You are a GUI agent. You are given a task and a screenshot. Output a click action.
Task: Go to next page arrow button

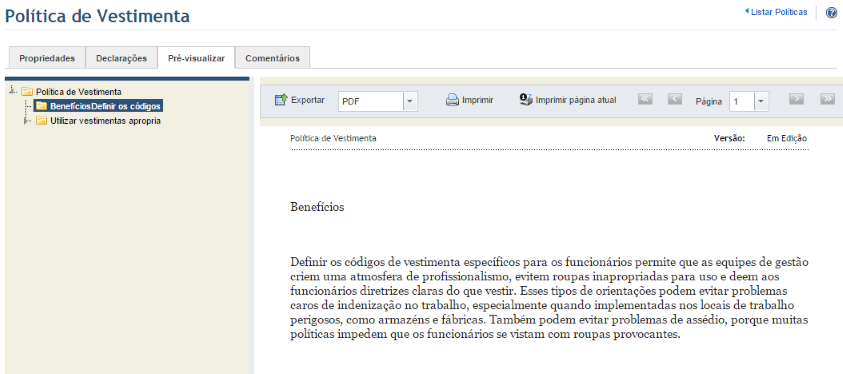796,98
